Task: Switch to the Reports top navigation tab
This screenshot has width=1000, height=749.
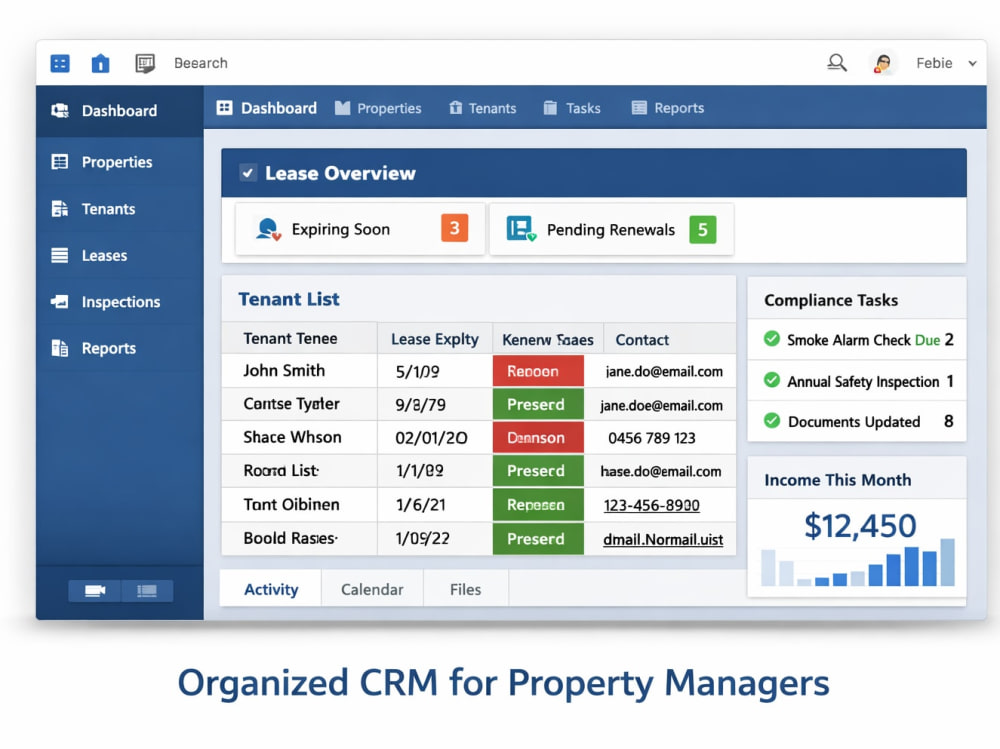Action: click(x=668, y=108)
